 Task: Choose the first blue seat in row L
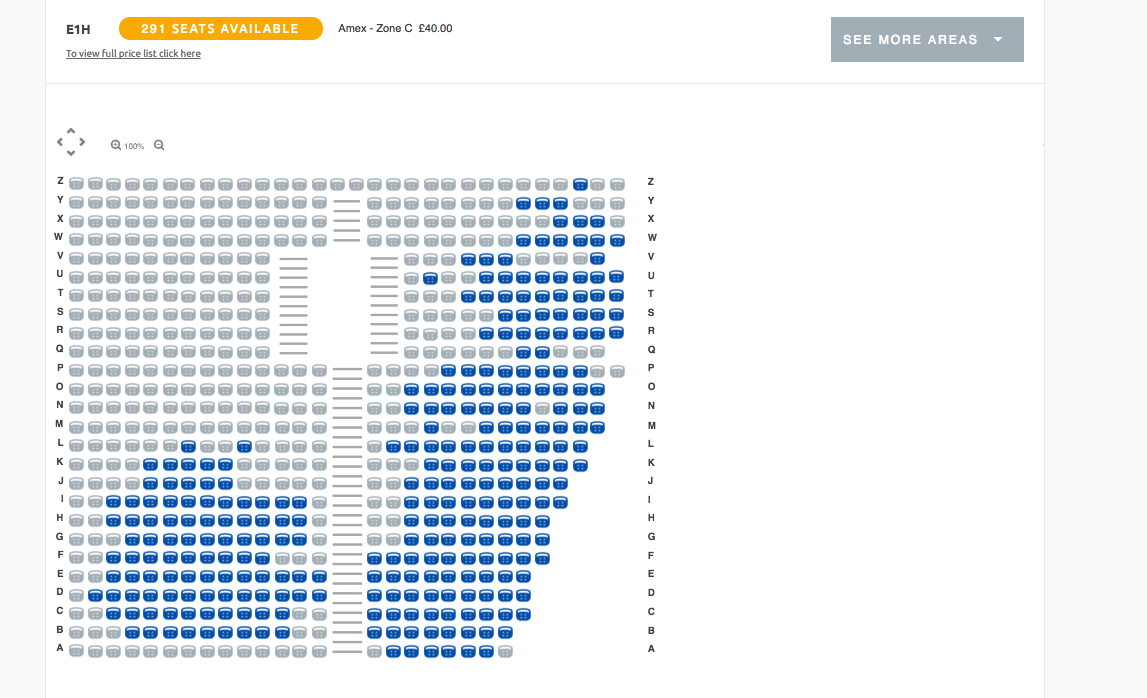click(188, 446)
